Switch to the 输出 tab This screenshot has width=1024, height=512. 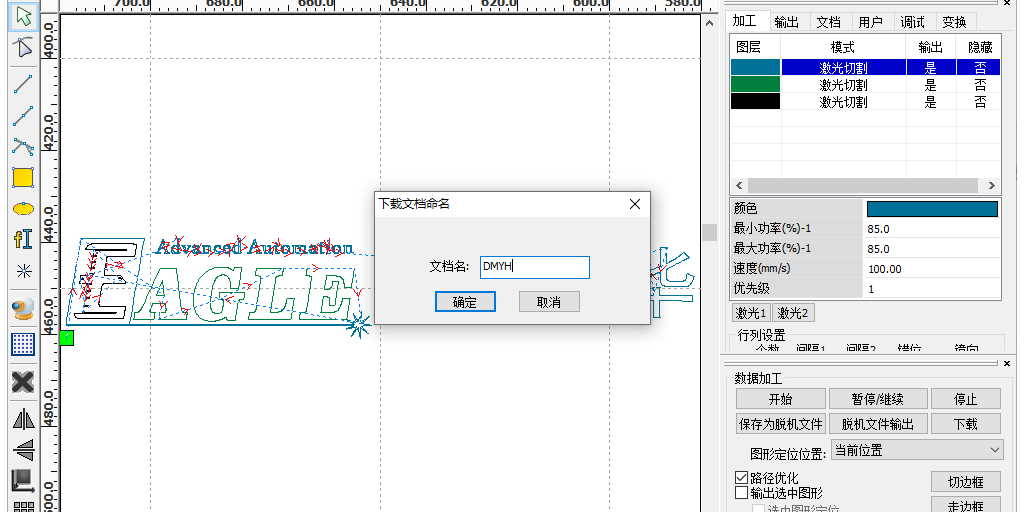coord(787,22)
